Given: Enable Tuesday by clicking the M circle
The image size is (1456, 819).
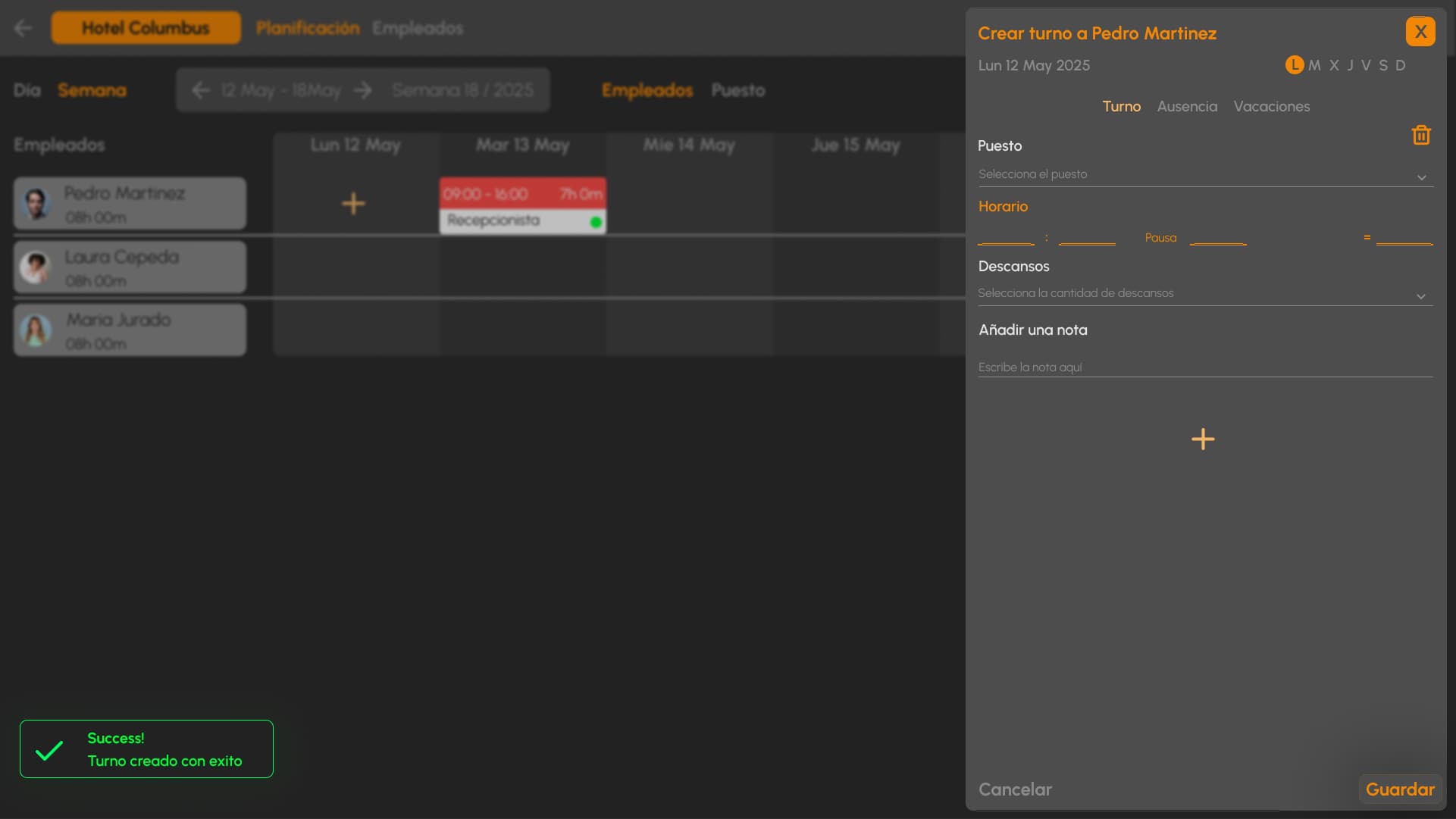Looking at the screenshot, I should (1315, 65).
